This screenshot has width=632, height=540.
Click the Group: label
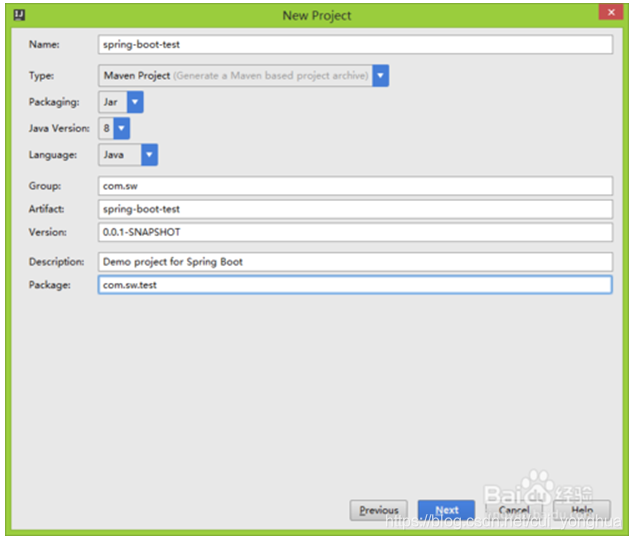click(45, 186)
